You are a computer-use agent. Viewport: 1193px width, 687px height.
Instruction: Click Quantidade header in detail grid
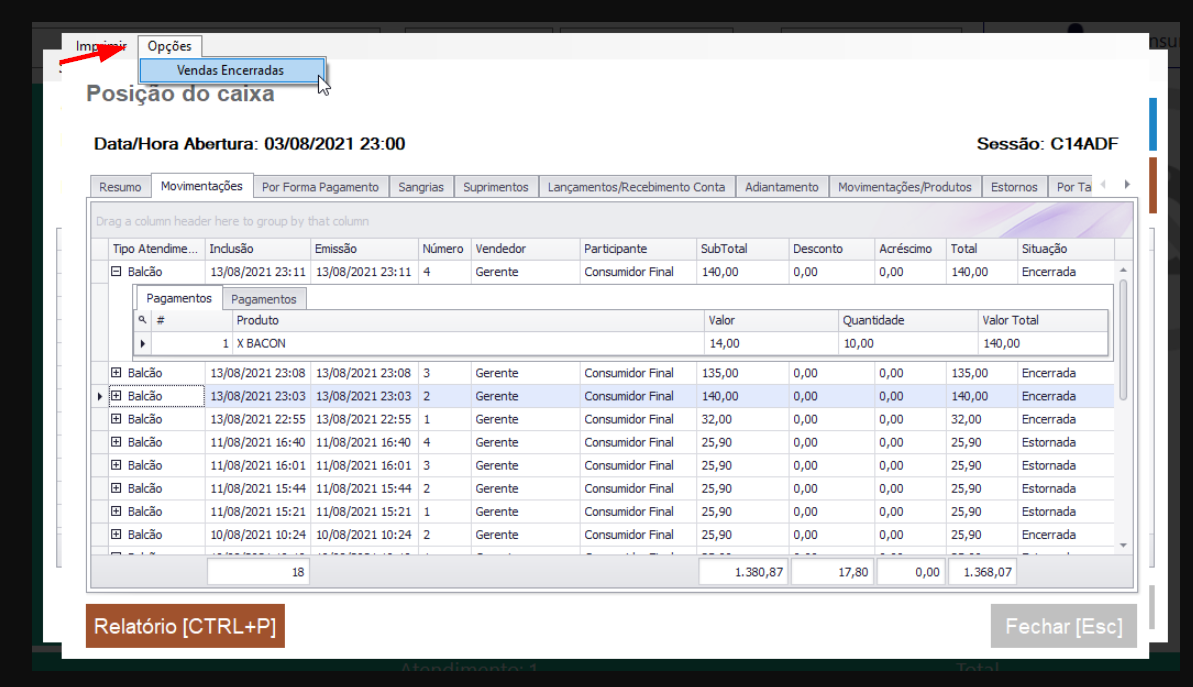tap(906, 320)
